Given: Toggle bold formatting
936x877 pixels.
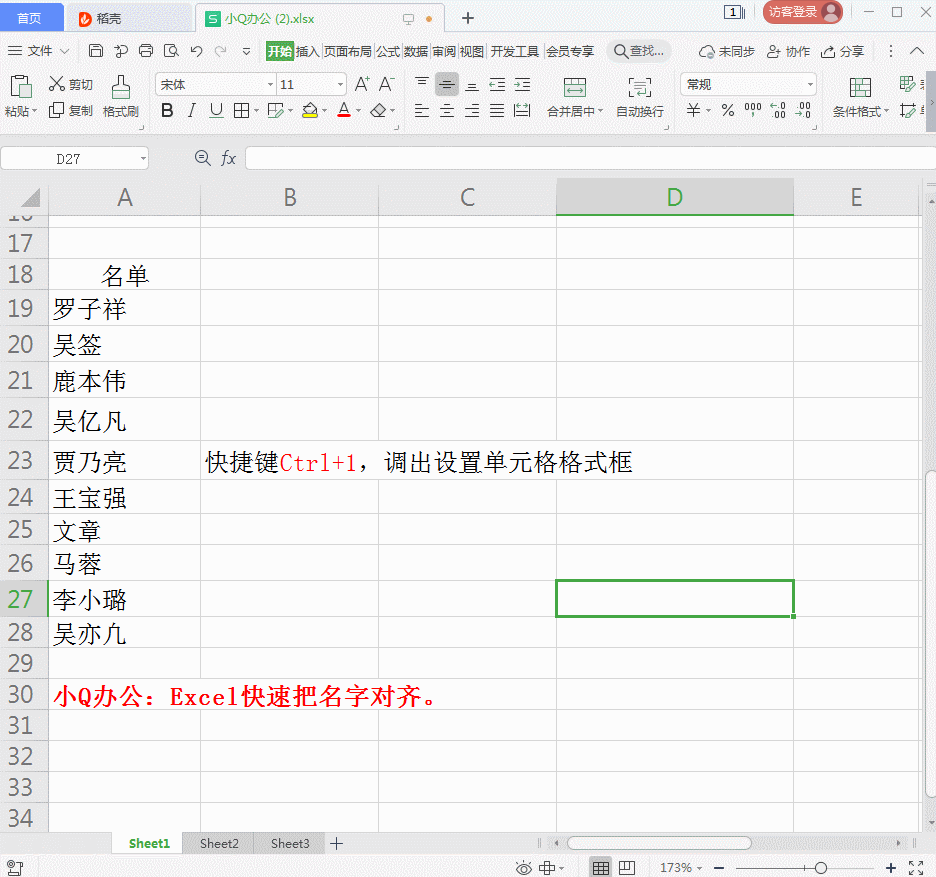Looking at the screenshot, I should [x=167, y=110].
